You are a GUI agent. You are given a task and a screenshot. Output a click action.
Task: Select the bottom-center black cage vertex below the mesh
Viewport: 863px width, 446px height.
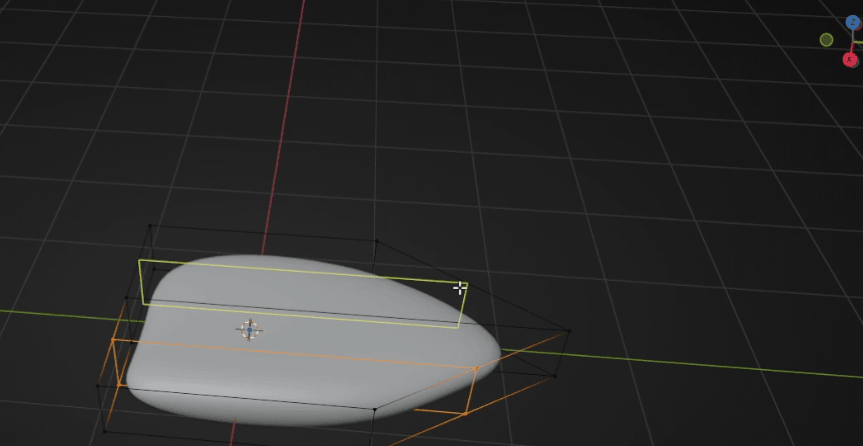click(x=372, y=411)
